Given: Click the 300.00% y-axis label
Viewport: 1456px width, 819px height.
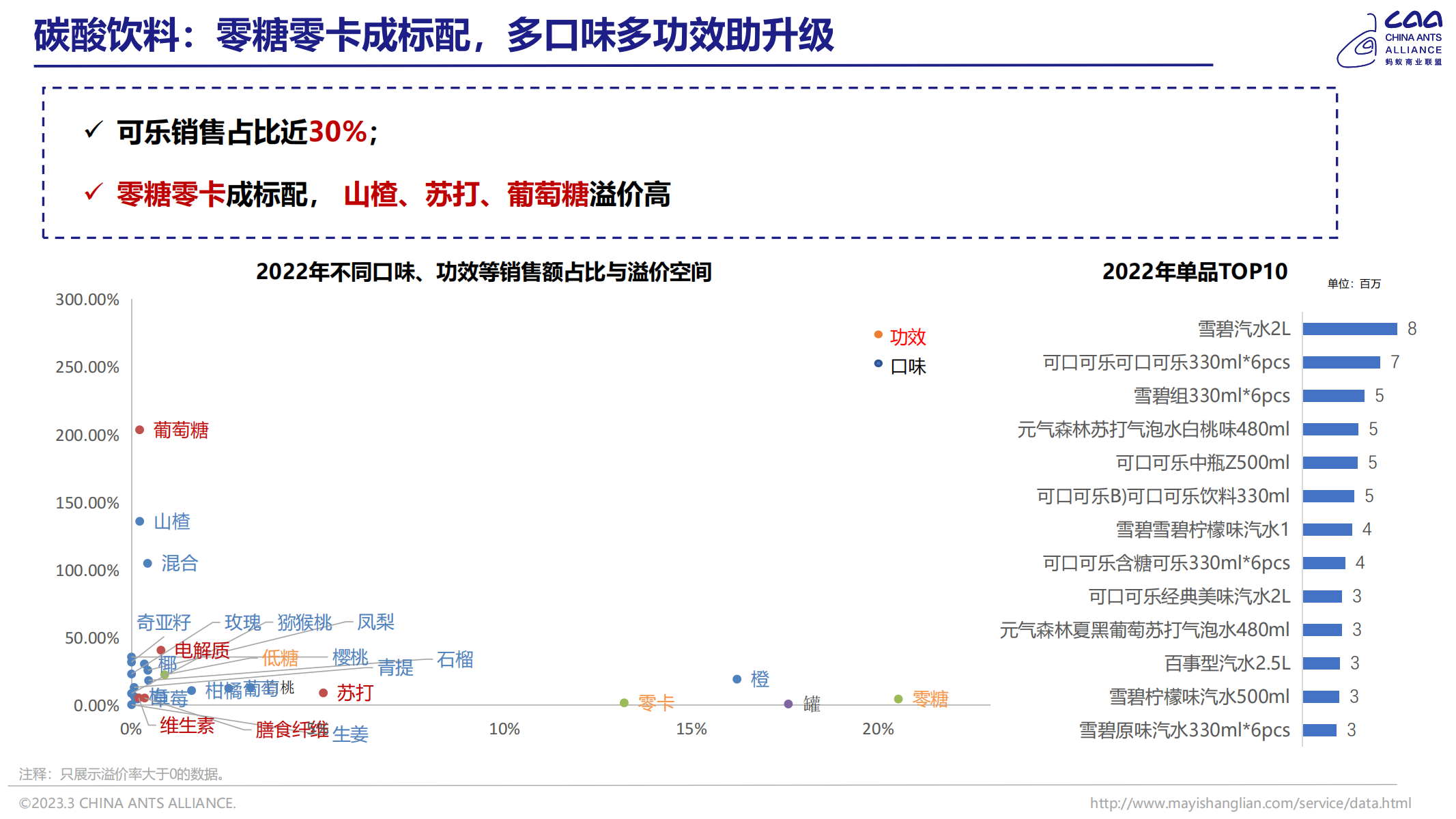Looking at the screenshot, I should 87,300.
